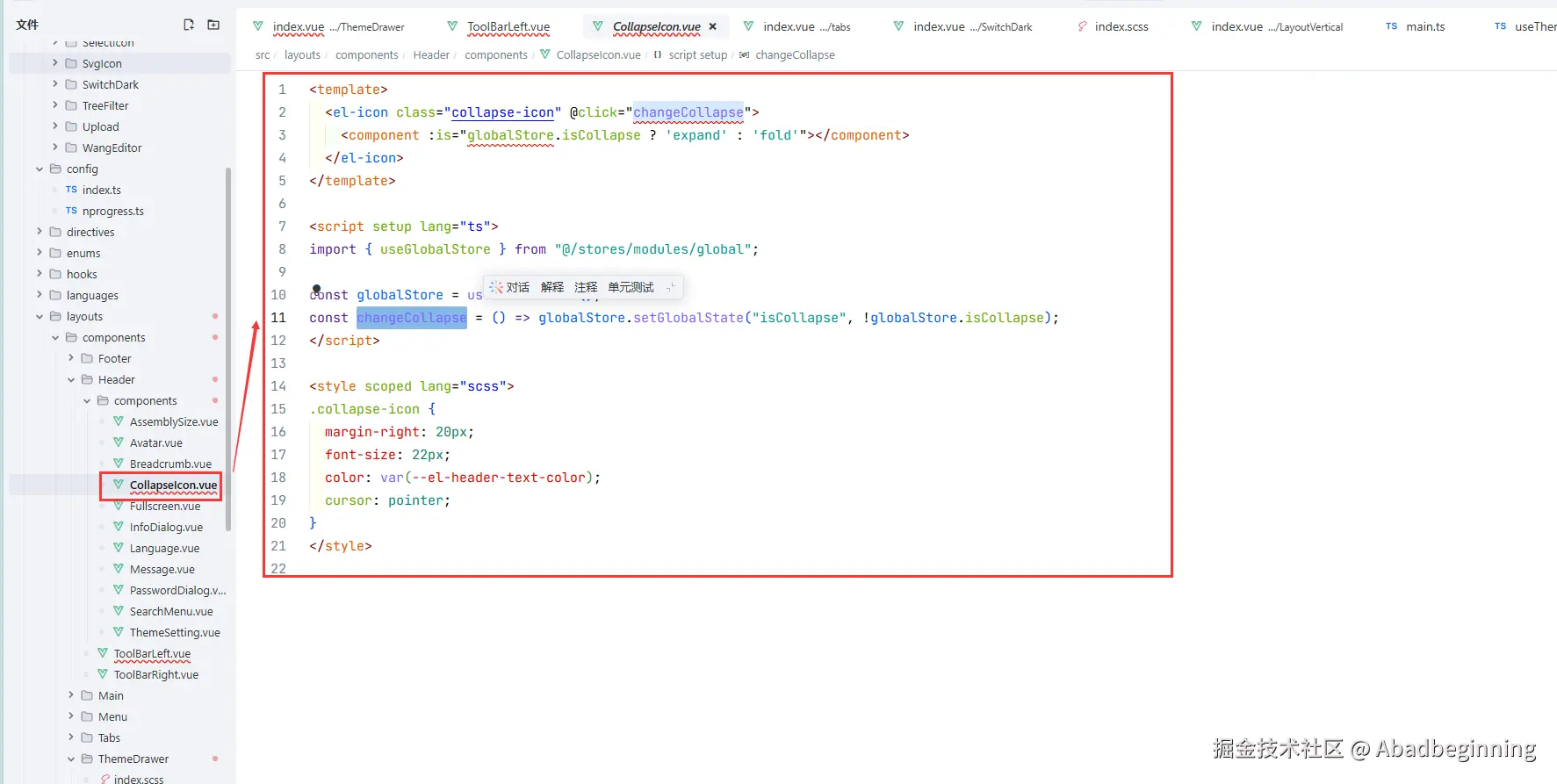
Task: Collapse the ThemeDrawer folder
Action: 71,759
